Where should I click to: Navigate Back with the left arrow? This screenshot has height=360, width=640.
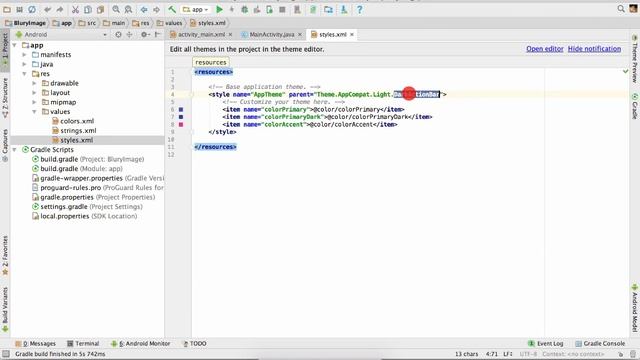click(x=144, y=9)
